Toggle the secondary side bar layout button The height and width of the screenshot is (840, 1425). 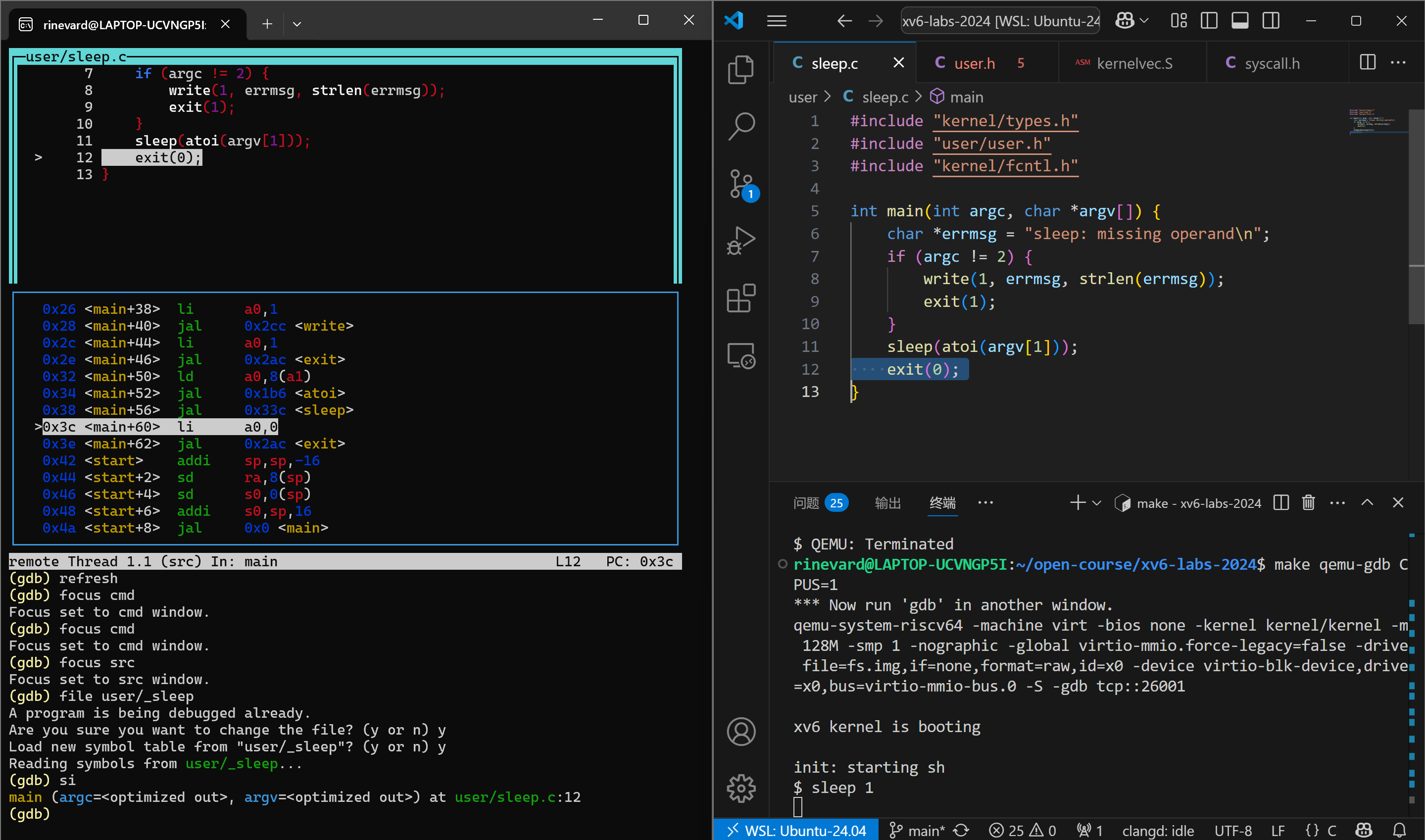1271,21
